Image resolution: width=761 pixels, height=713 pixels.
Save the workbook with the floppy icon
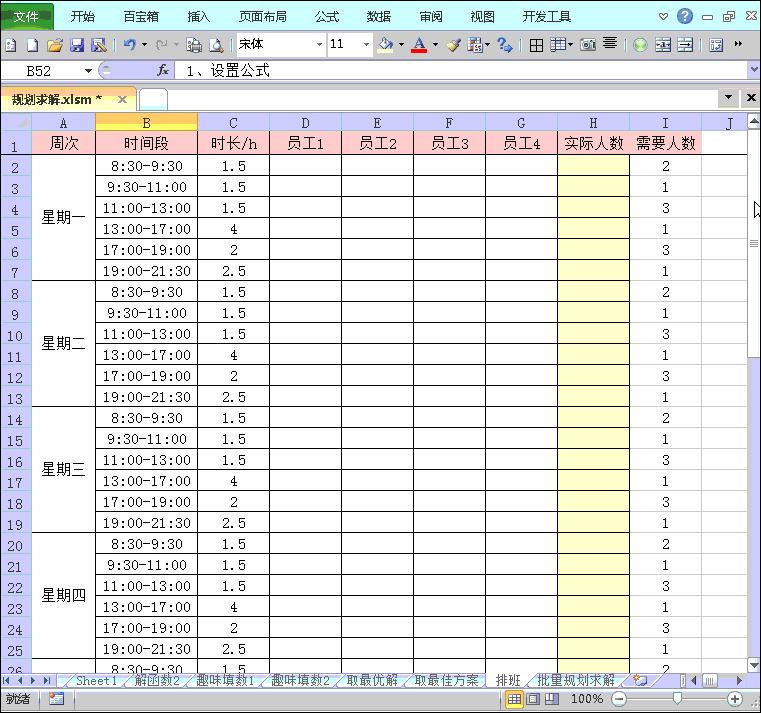pos(77,45)
